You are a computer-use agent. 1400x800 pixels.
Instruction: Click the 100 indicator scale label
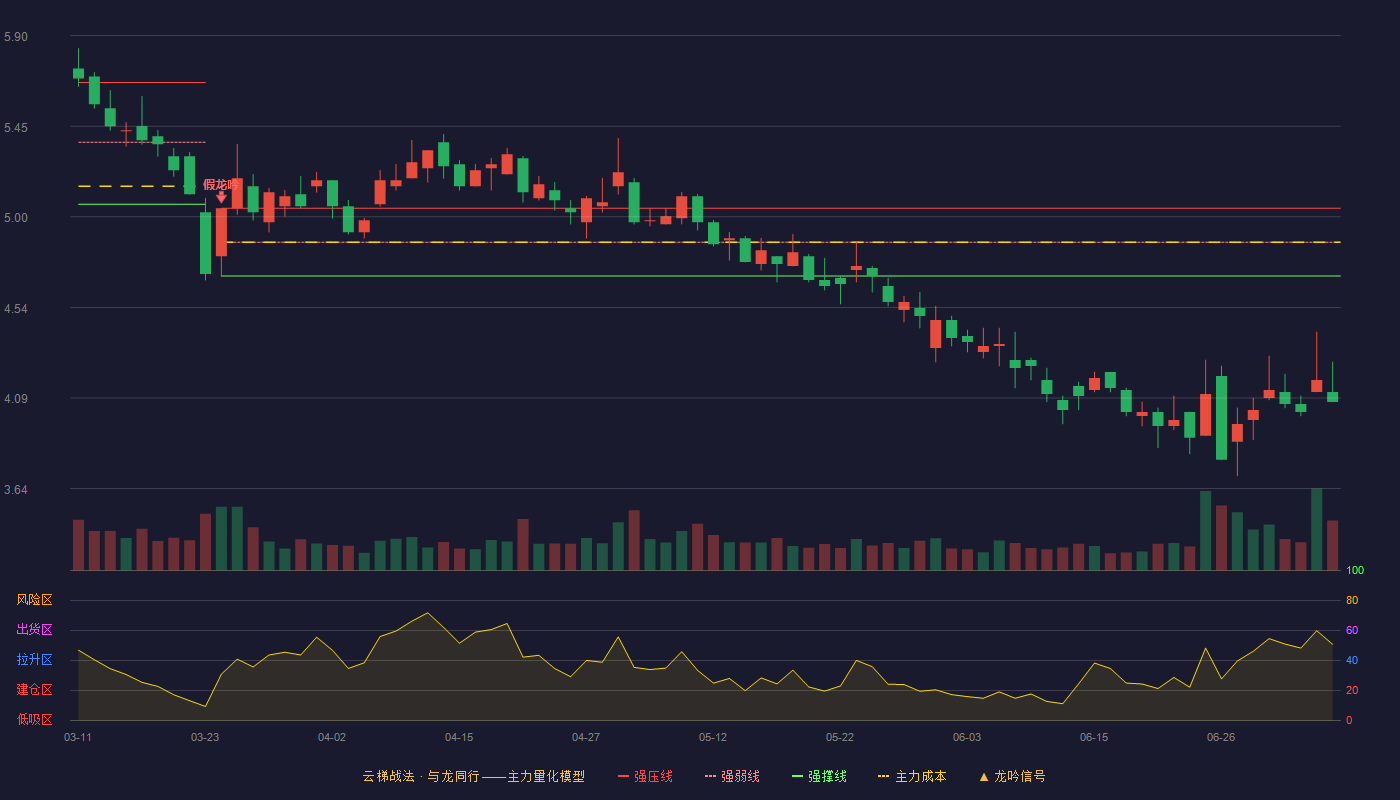(x=1355, y=571)
